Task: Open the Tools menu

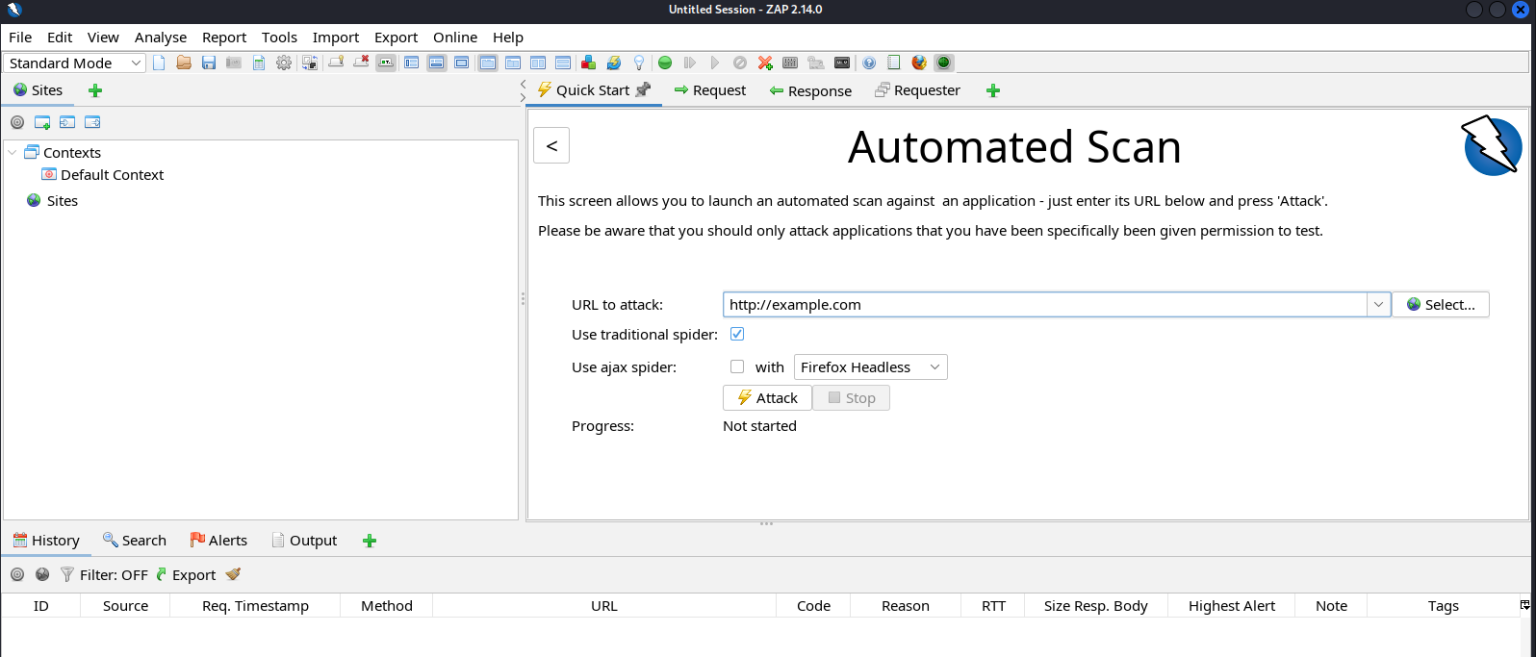Action: click(279, 37)
